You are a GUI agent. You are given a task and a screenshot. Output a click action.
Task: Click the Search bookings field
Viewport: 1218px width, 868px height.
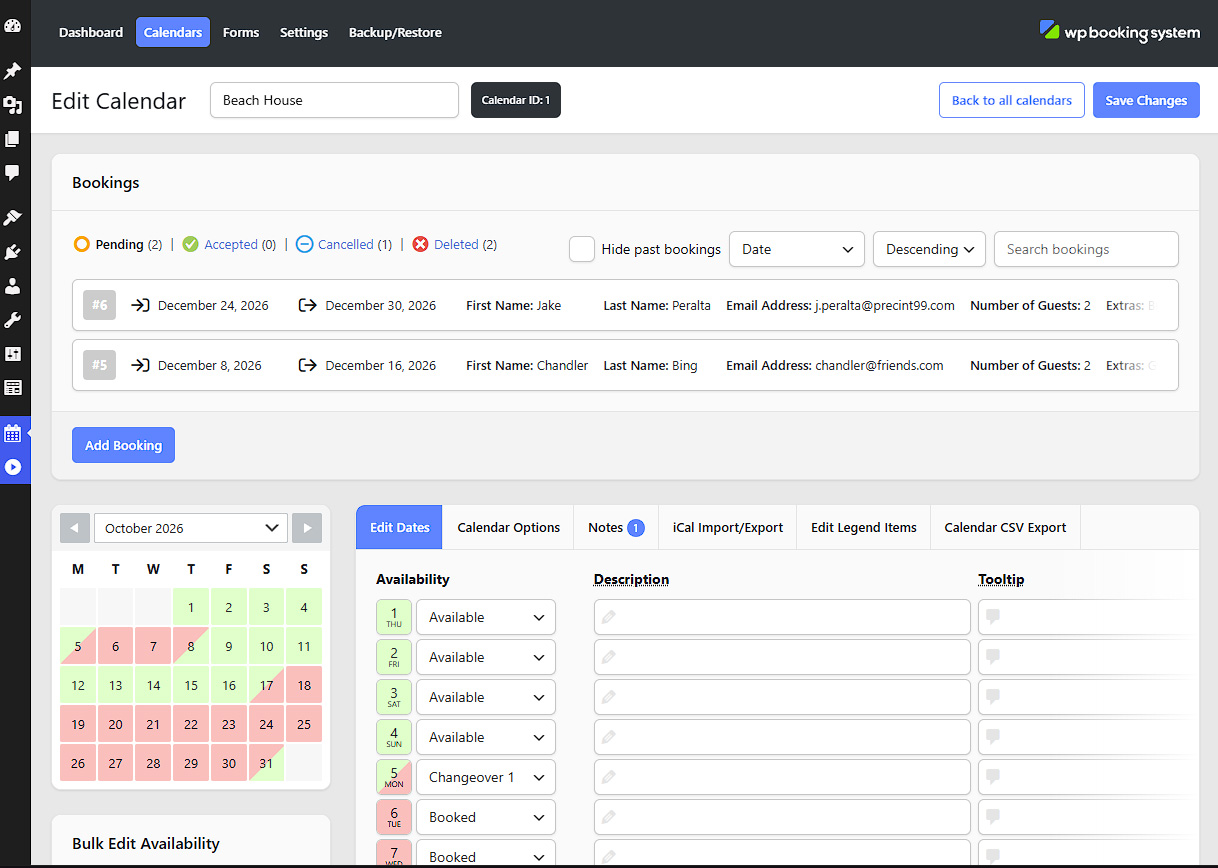pyautogui.click(x=1086, y=249)
